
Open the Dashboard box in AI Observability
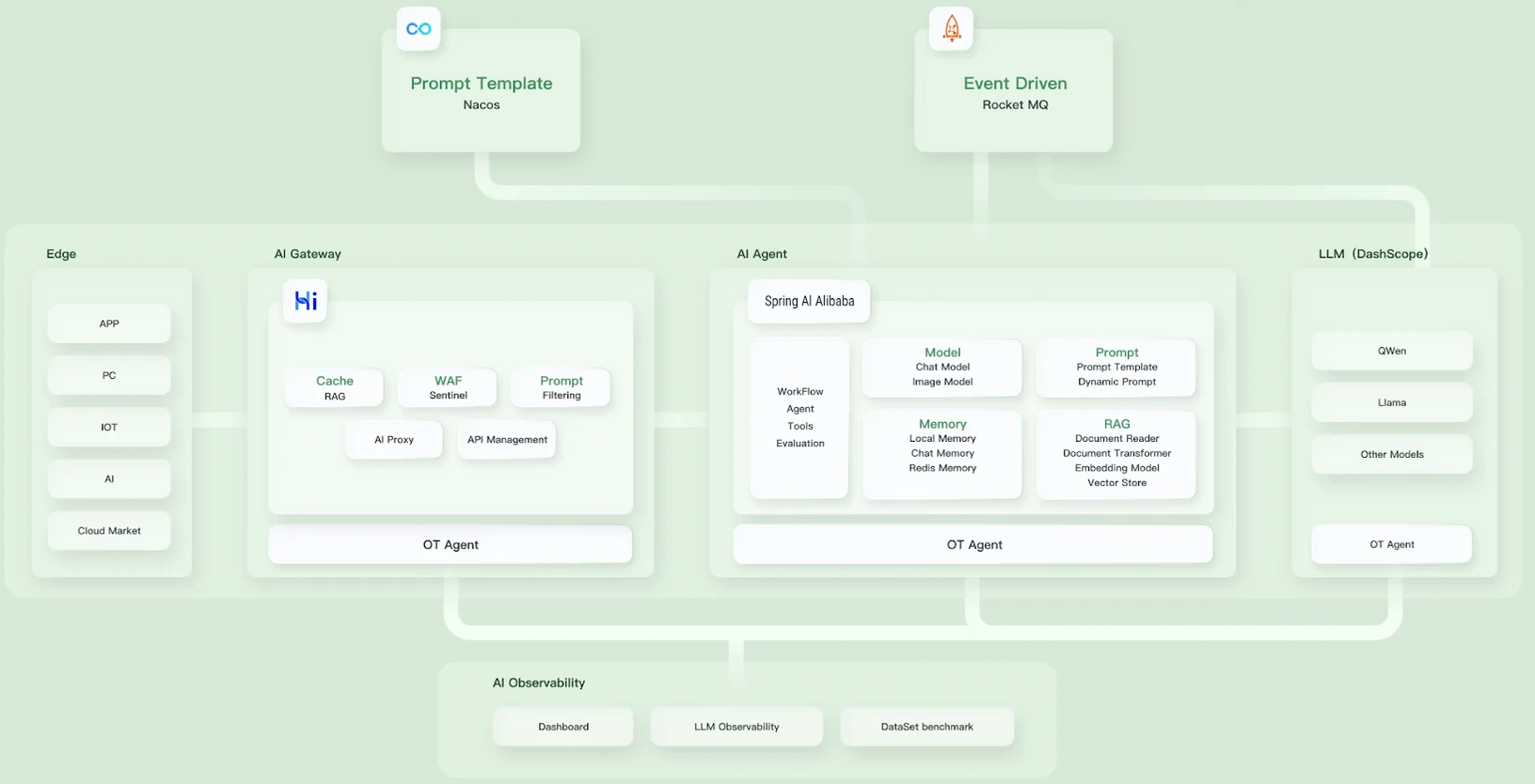563,727
